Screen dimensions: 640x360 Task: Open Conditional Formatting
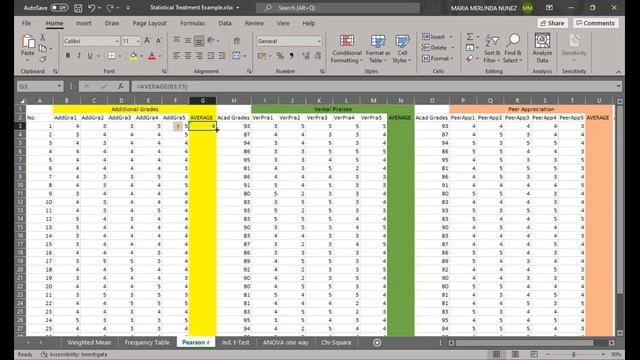[347, 49]
